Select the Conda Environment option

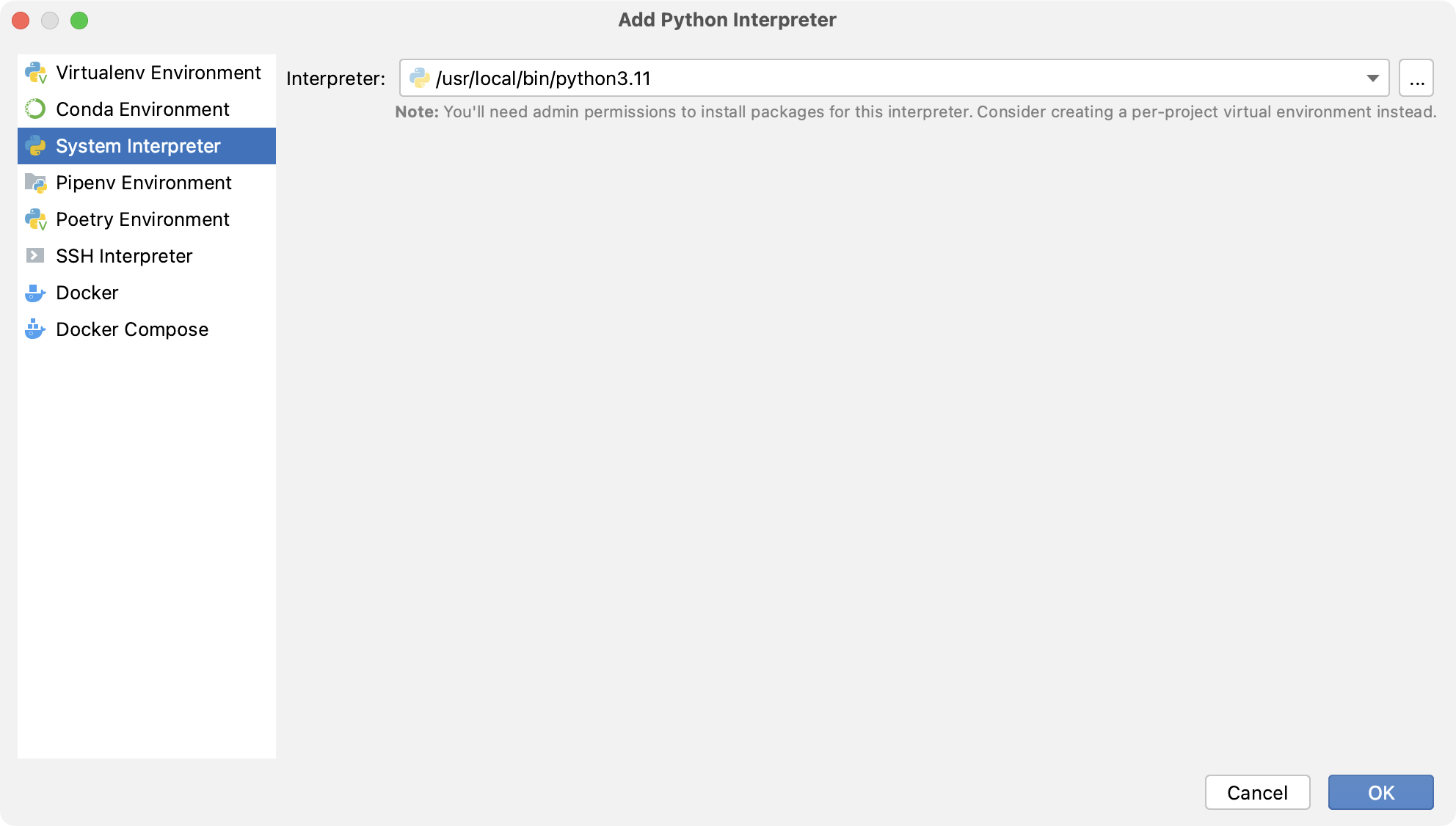(143, 109)
